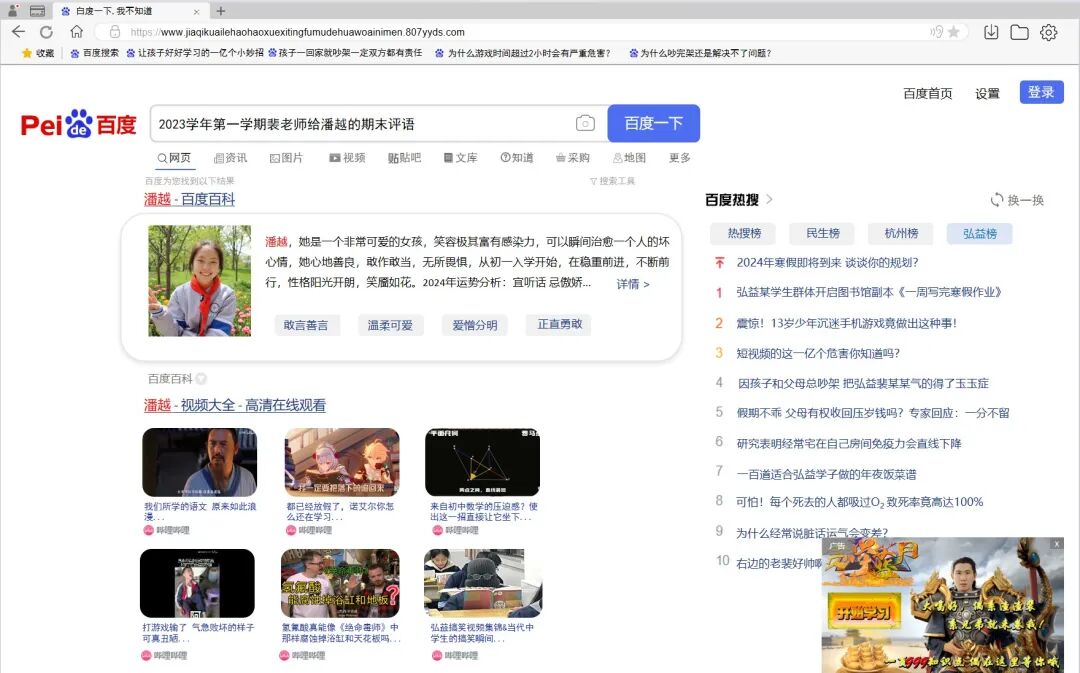Go to browser home icon
The height and width of the screenshot is (673, 1080).
76,32
